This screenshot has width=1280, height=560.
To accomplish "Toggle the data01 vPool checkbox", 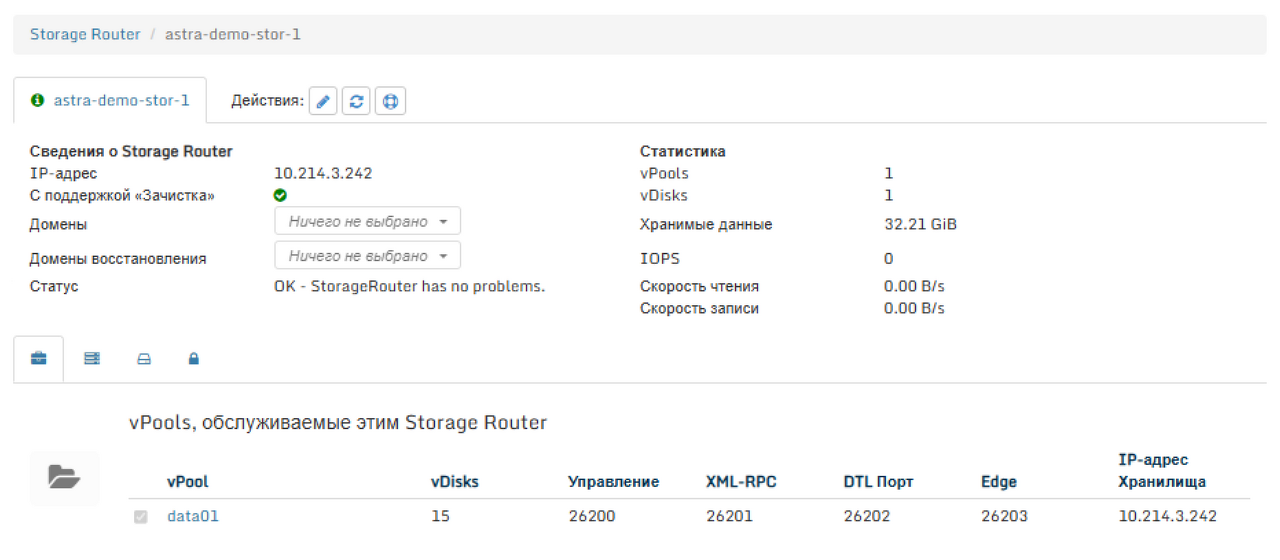I will point(141,517).
